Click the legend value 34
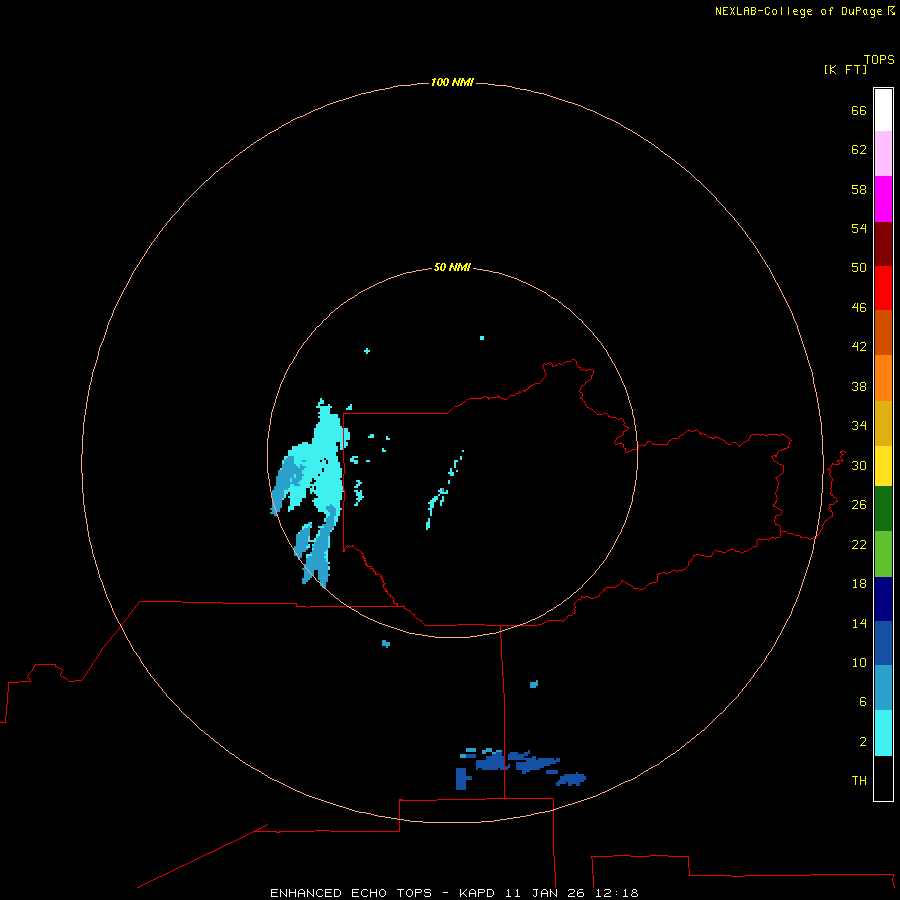Image resolution: width=900 pixels, height=900 pixels. point(859,425)
